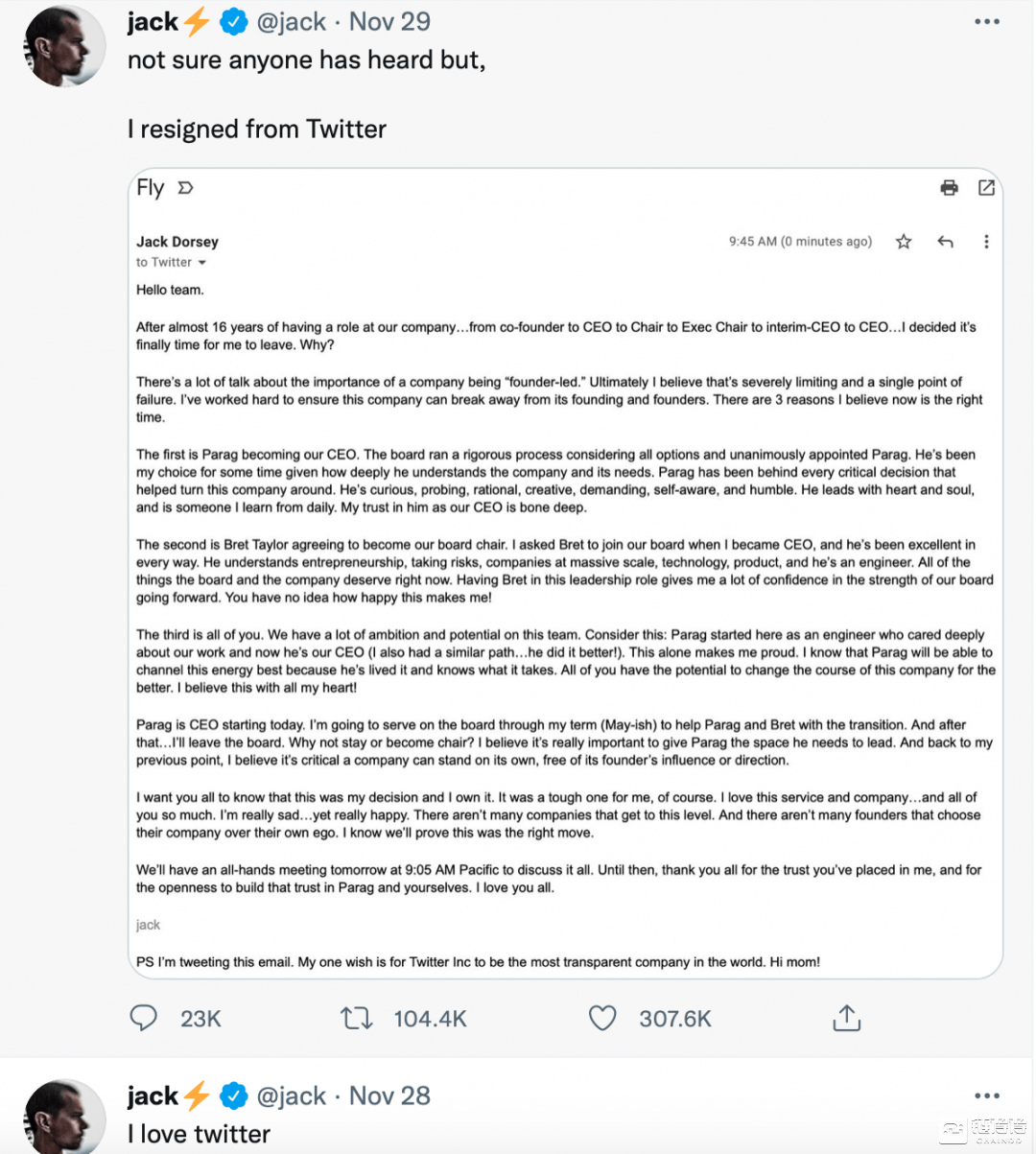Screen dimensions: 1036x1154
Task: Click the reply icon on the Nov 29 tweet
Action: click(144, 1018)
